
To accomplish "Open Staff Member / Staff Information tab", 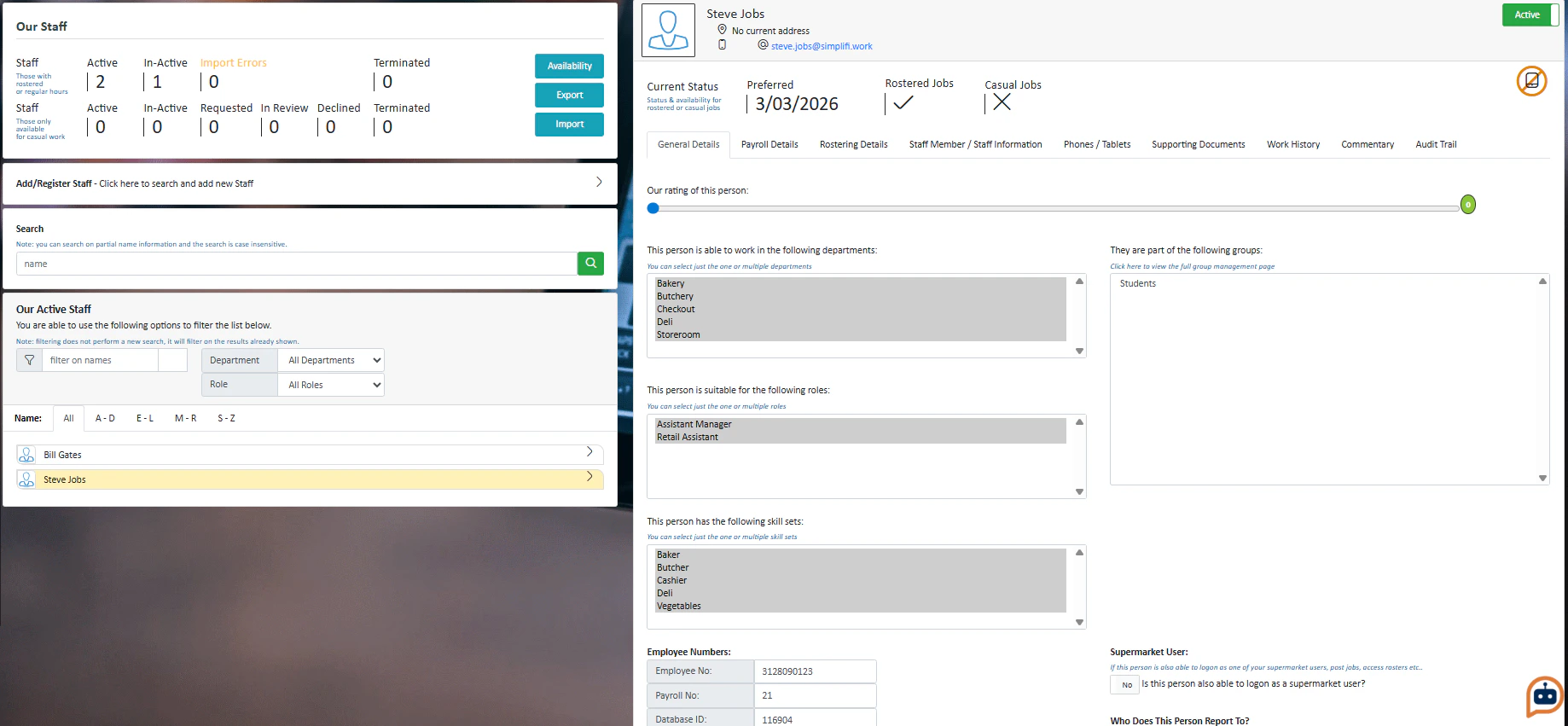I will [975, 145].
